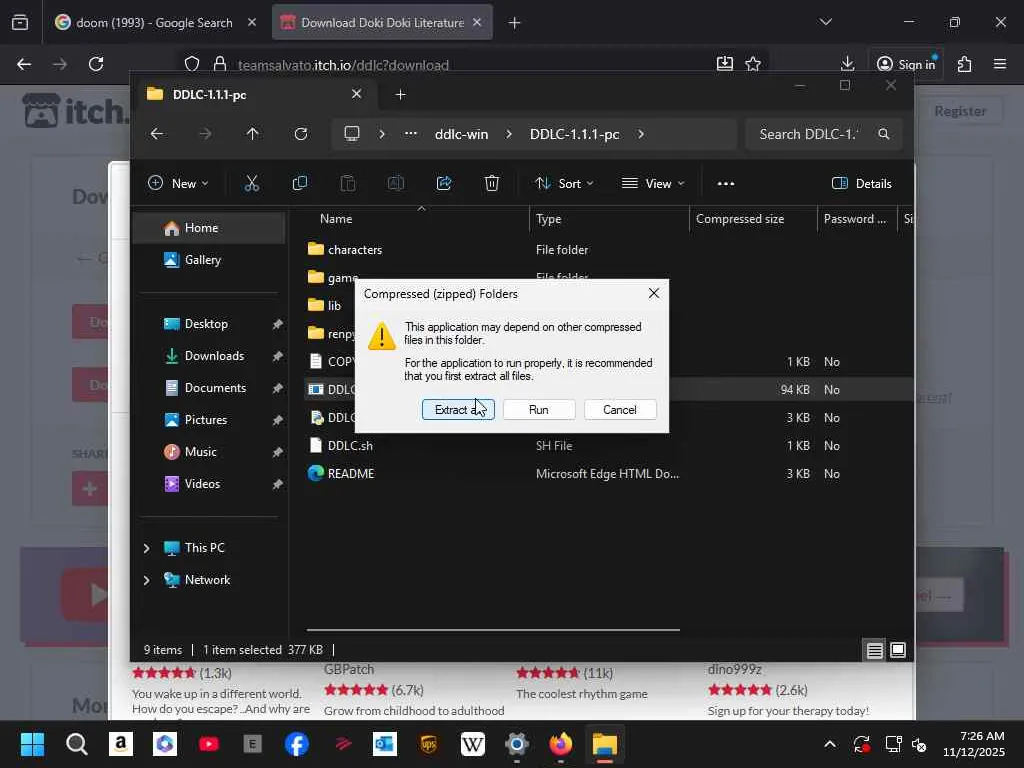The image size is (1024, 768).
Task: Go up one folder level
Action: (253, 134)
